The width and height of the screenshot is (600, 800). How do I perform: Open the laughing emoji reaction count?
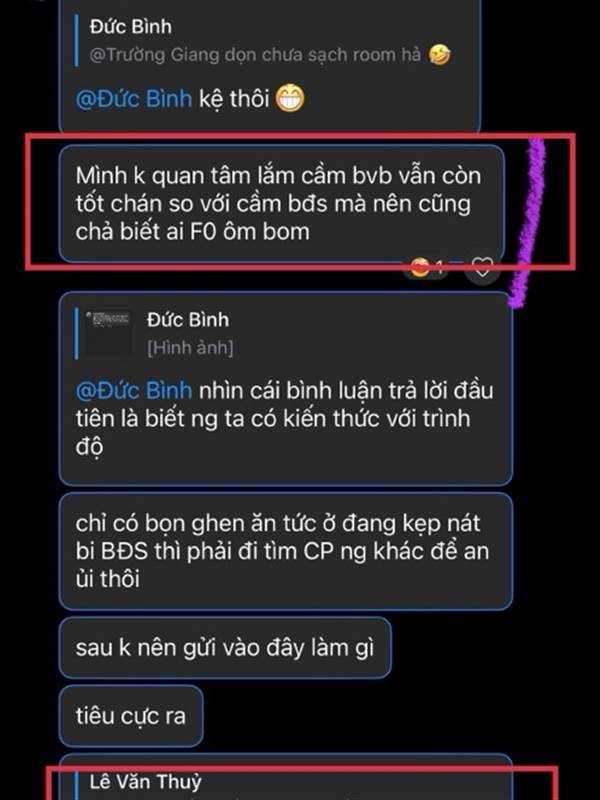(x=427, y=266)
